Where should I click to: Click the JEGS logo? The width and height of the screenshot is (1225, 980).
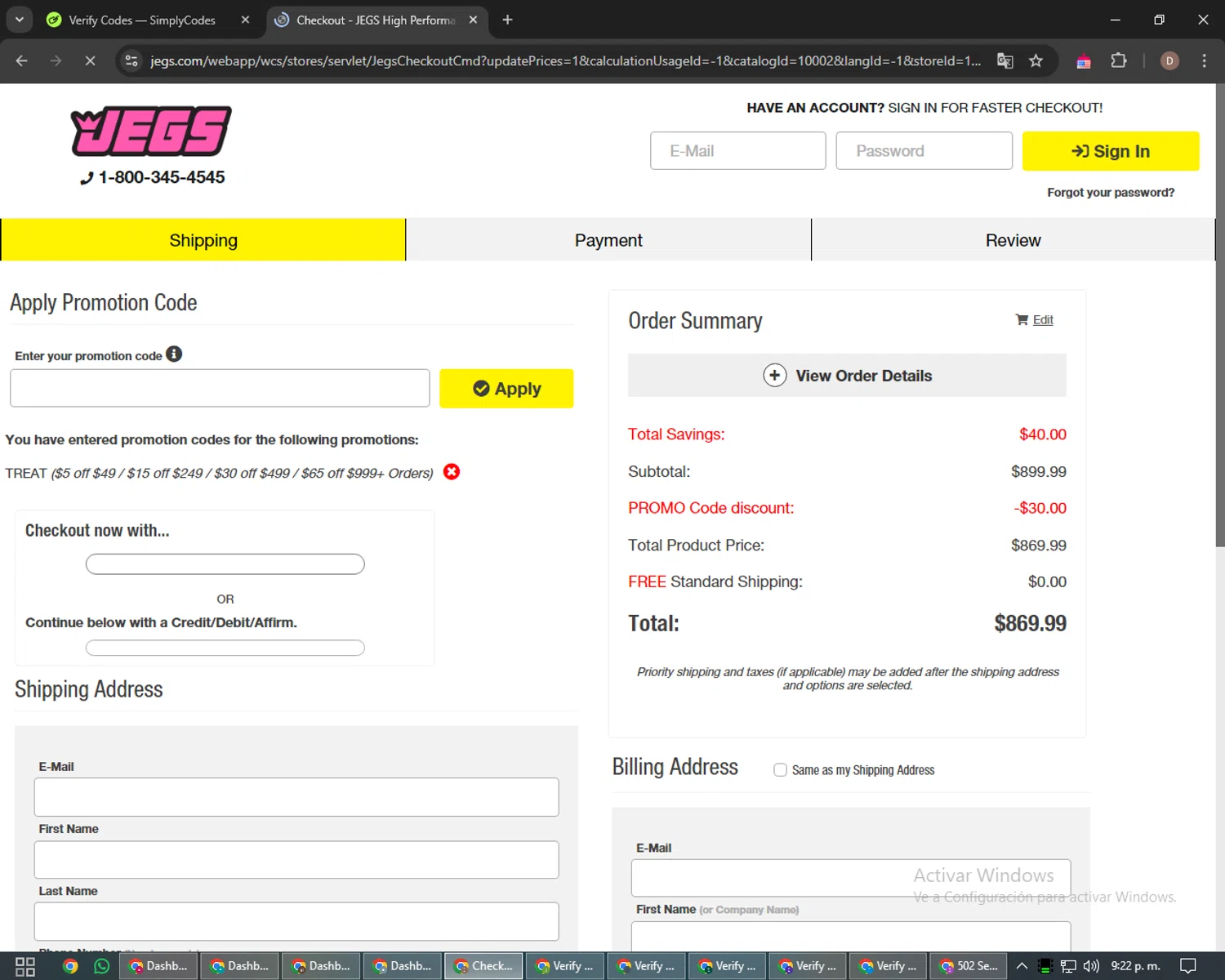[151, 131]
